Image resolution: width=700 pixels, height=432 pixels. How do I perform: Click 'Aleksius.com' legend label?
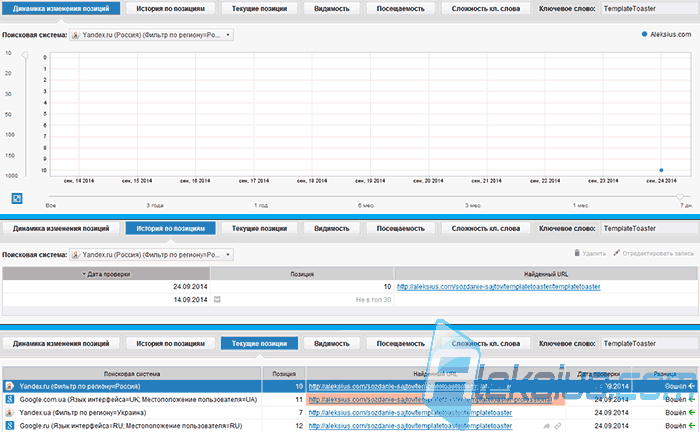(x=671, y=34)
